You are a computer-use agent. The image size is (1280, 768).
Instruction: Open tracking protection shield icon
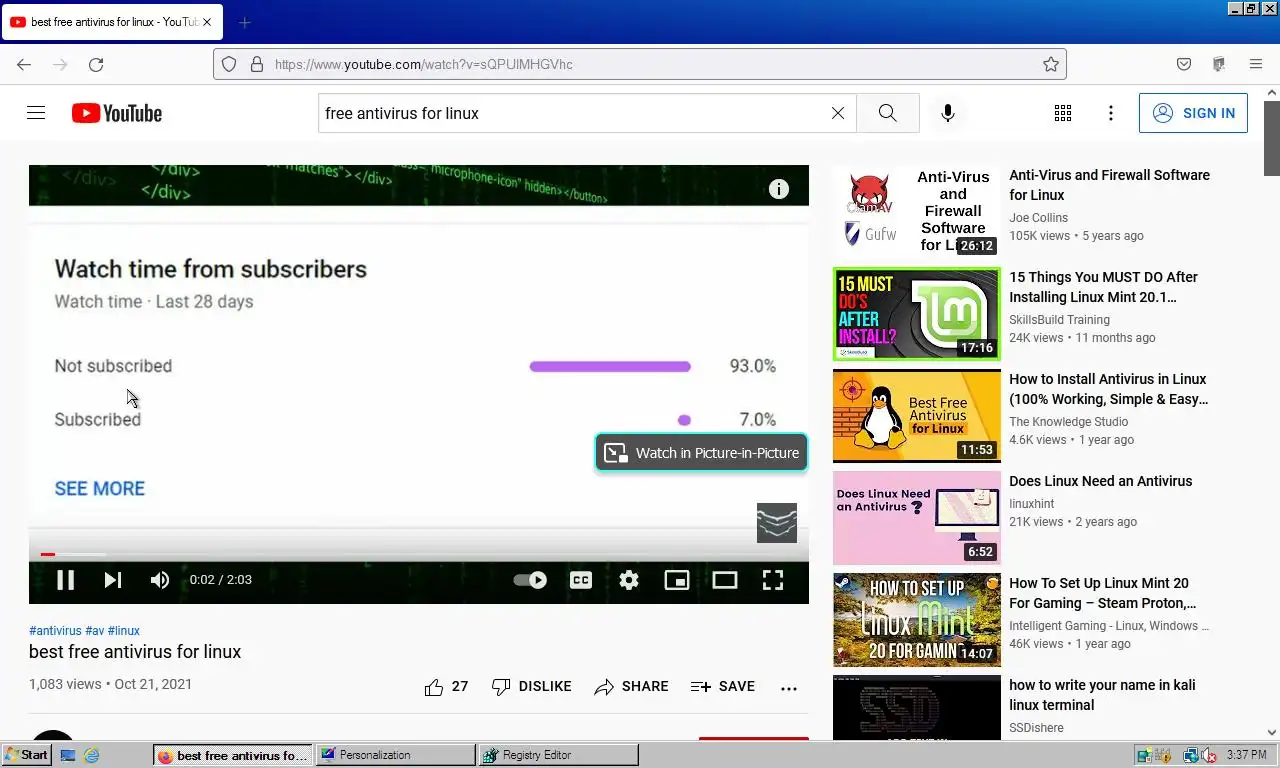click(229, 64)
